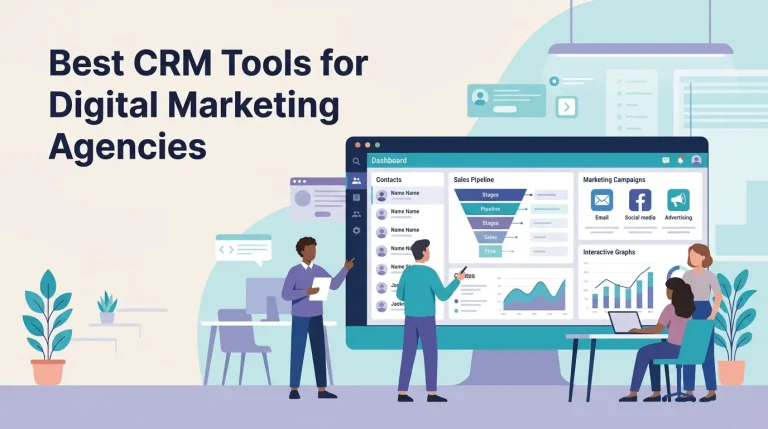
Task: Expand the floating right-chevron arrow box
Action: pyautogui.click(x=567, y=106)
